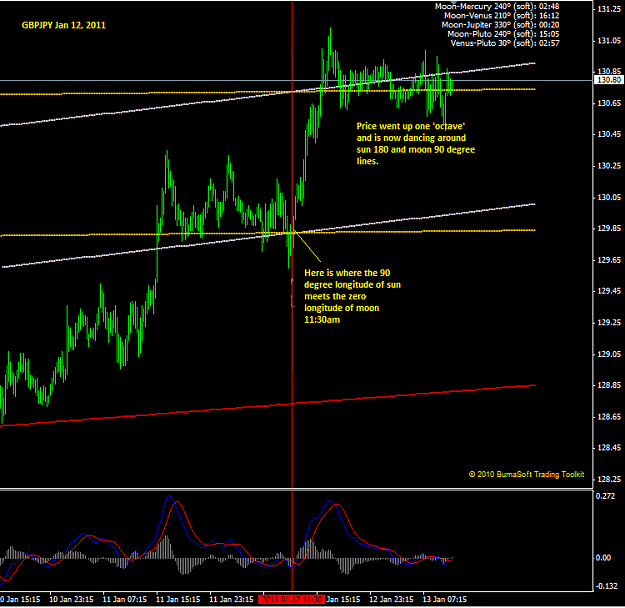
Task: Select the 'Moon-Pluto 240° (soft): 15:05' aspect line
Action: coord(503,34)
